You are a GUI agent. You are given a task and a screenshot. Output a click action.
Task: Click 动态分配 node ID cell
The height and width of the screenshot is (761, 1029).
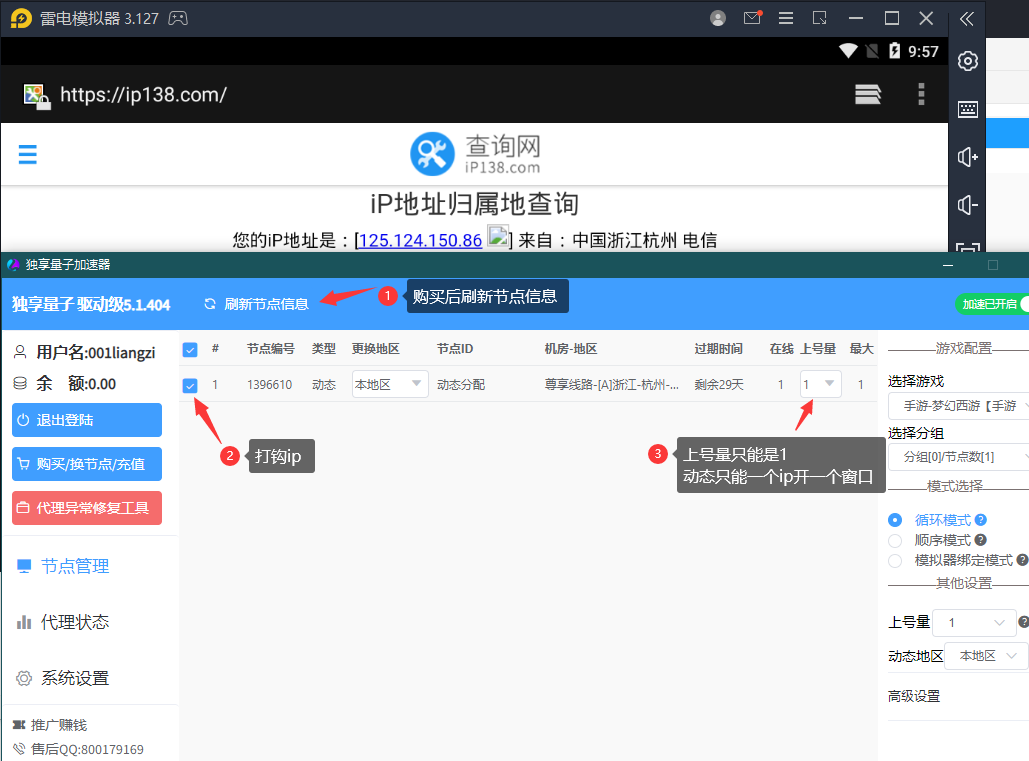461,385
